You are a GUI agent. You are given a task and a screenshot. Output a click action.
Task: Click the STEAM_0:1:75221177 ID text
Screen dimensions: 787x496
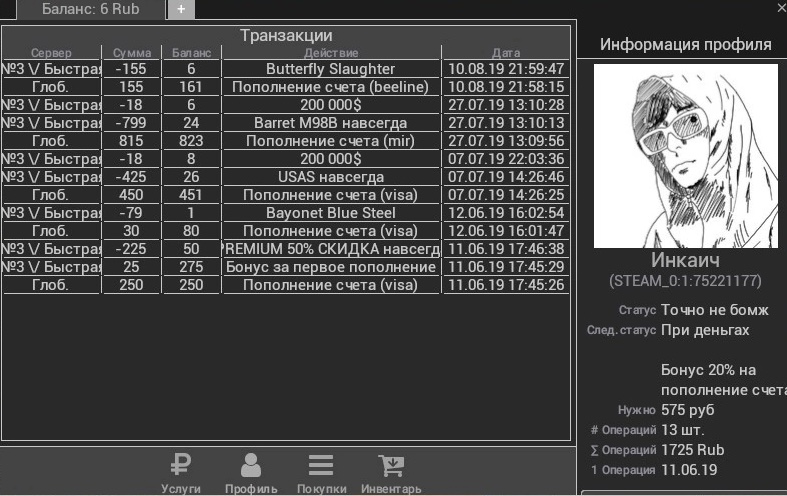(685, 281)
